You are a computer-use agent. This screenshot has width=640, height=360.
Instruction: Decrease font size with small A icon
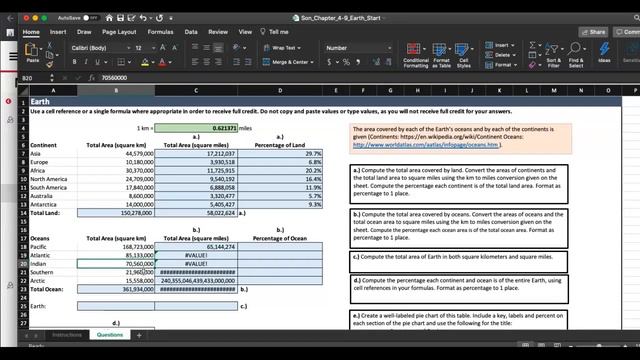pos(174,48)
